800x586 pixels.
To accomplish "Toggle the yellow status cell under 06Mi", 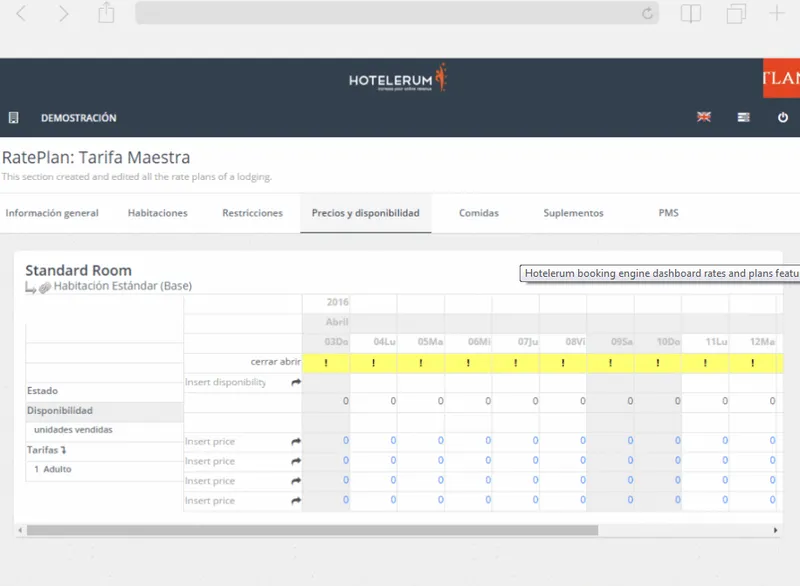I will (468, 363).
